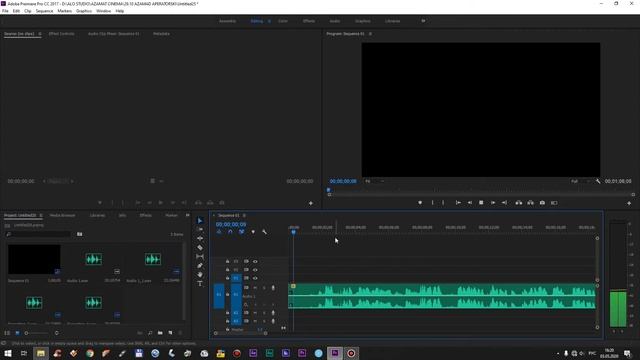Toggle A1 source patch button
640x360 pixels.
219,295
